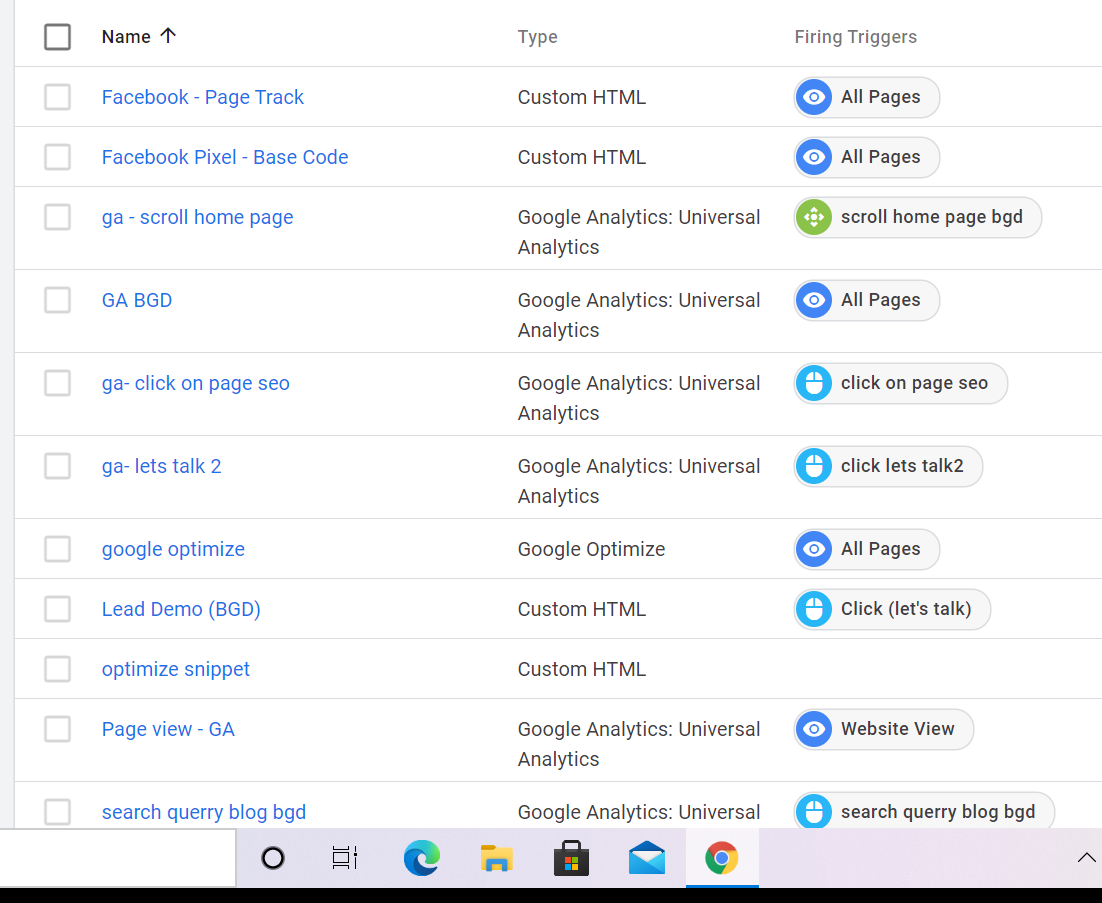
Task: Show hidden system tray icons
Action: click(1087, 857)
